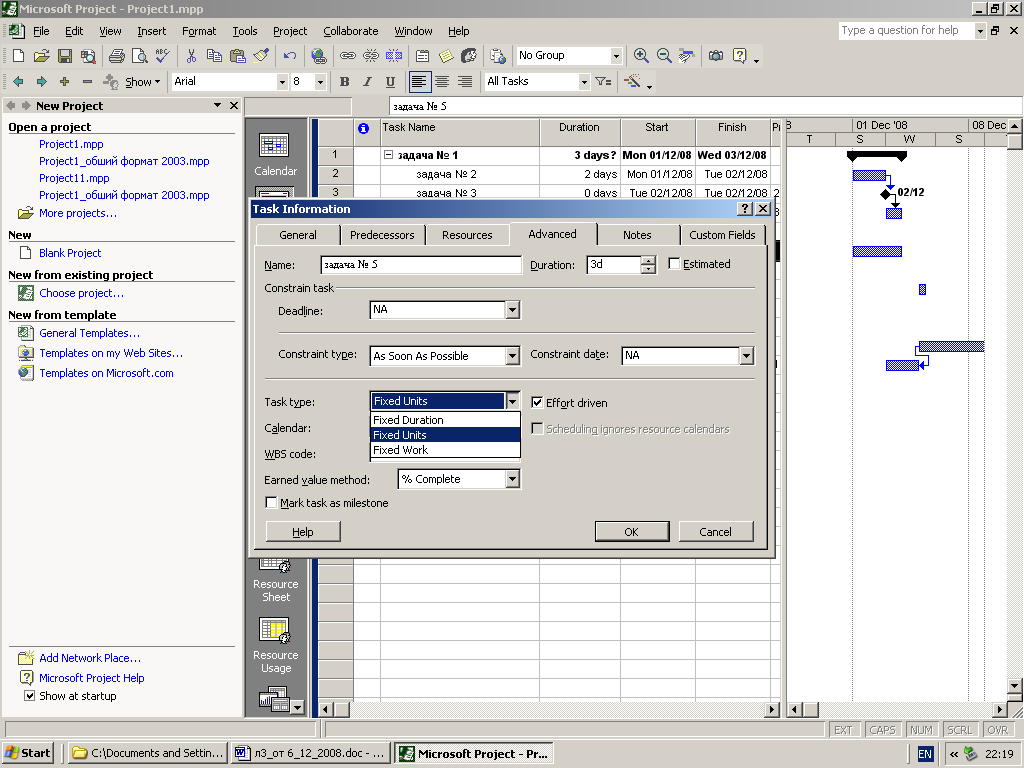
Task: Open the Collaborate menu
Action: [351, 31]
